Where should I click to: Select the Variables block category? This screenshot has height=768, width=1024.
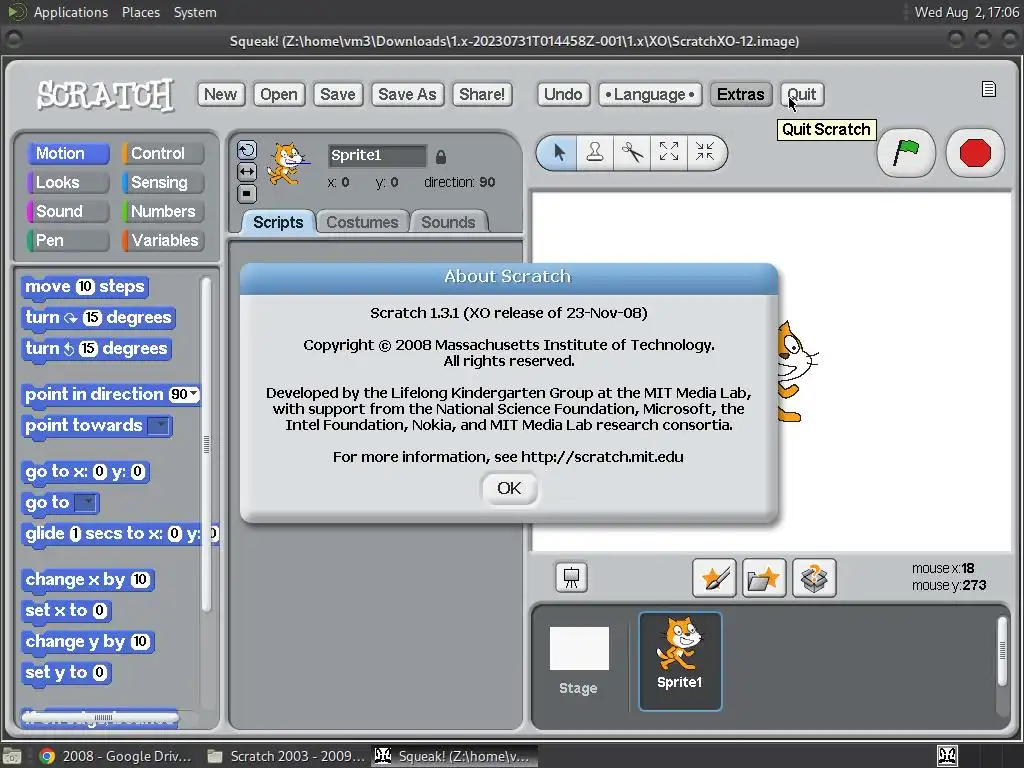click(163, 240)
